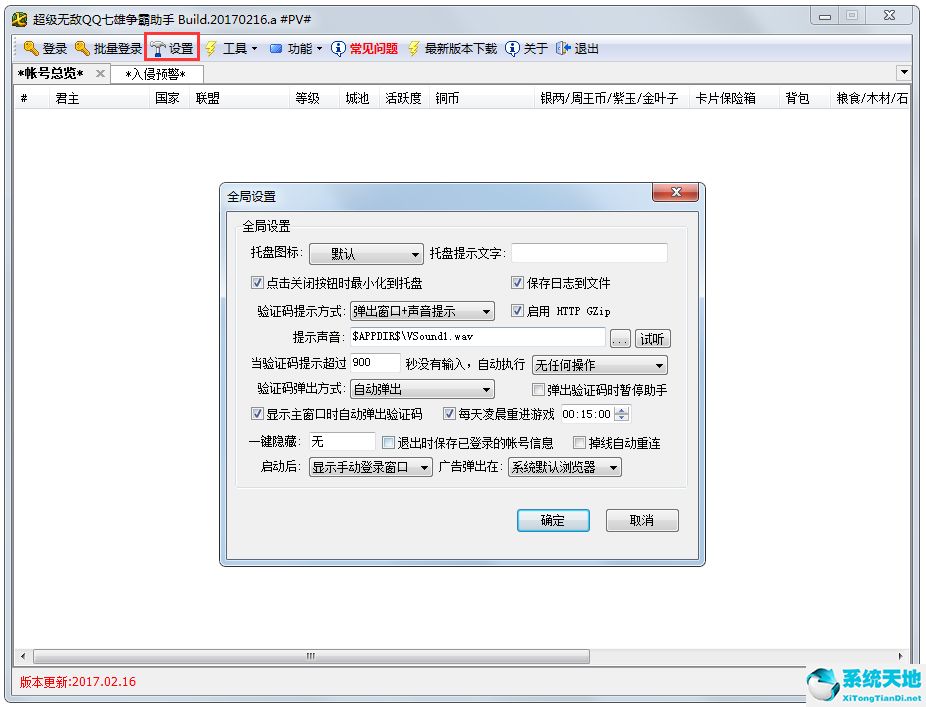The image size is (926, 707).
Task: Open 验证码弹出方式 dropdown
Action: [x=422, y=389]
